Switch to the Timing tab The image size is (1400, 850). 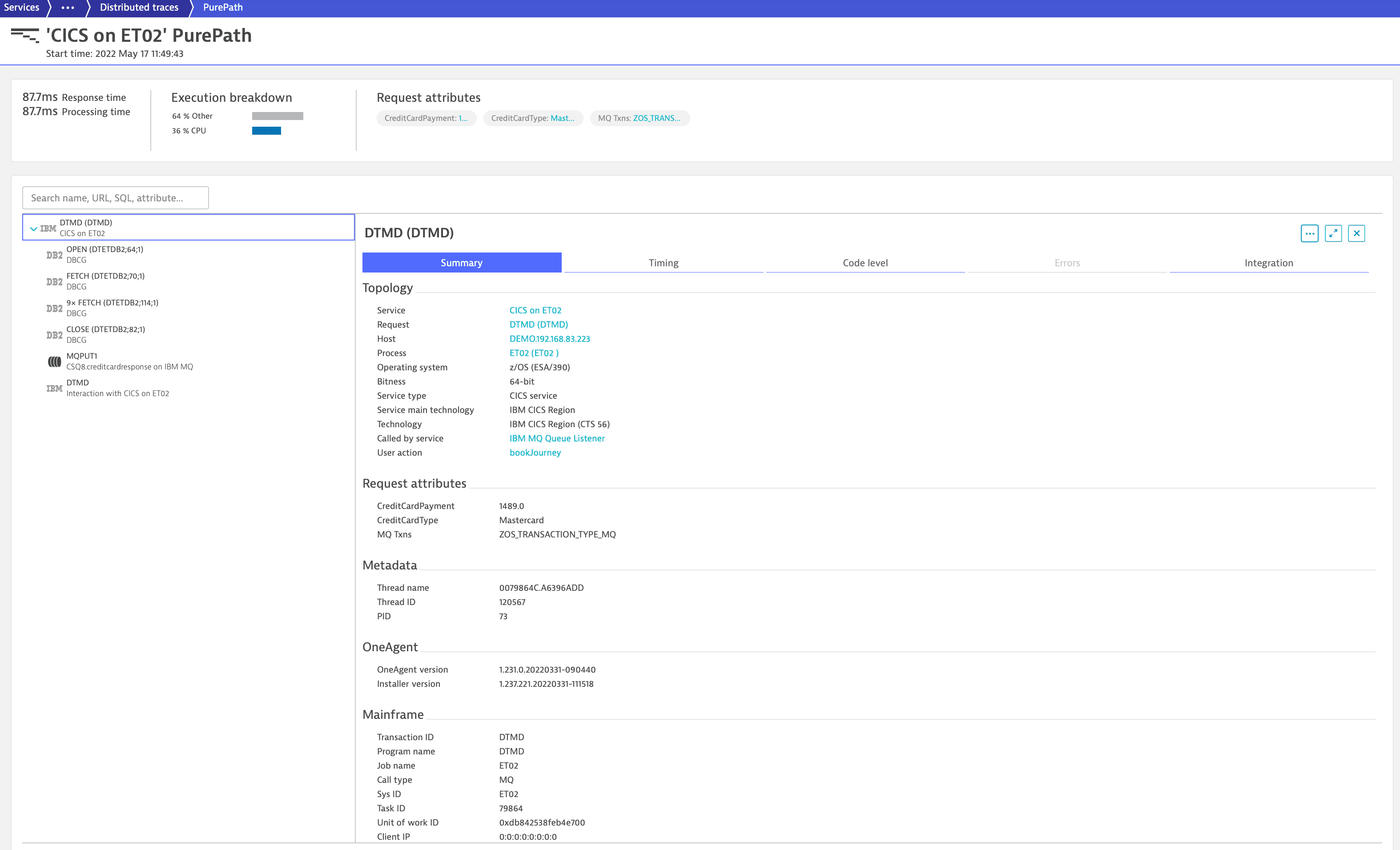(x=664, y=262)
